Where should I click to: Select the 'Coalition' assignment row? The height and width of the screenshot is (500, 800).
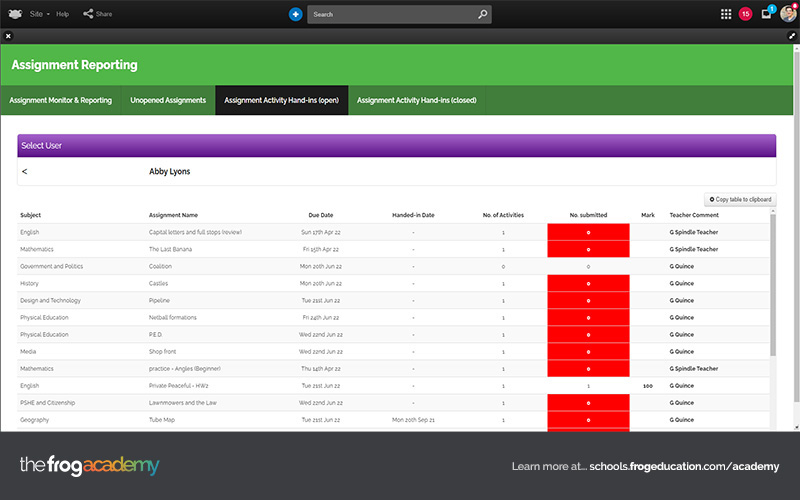coord(393,266)
